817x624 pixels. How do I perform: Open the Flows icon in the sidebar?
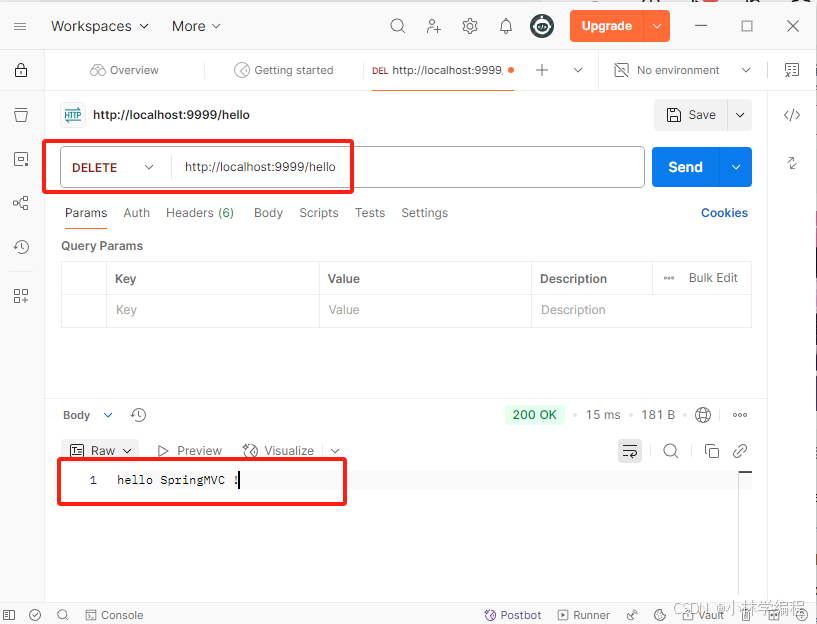pyautogui.click(x=20, y=203)
